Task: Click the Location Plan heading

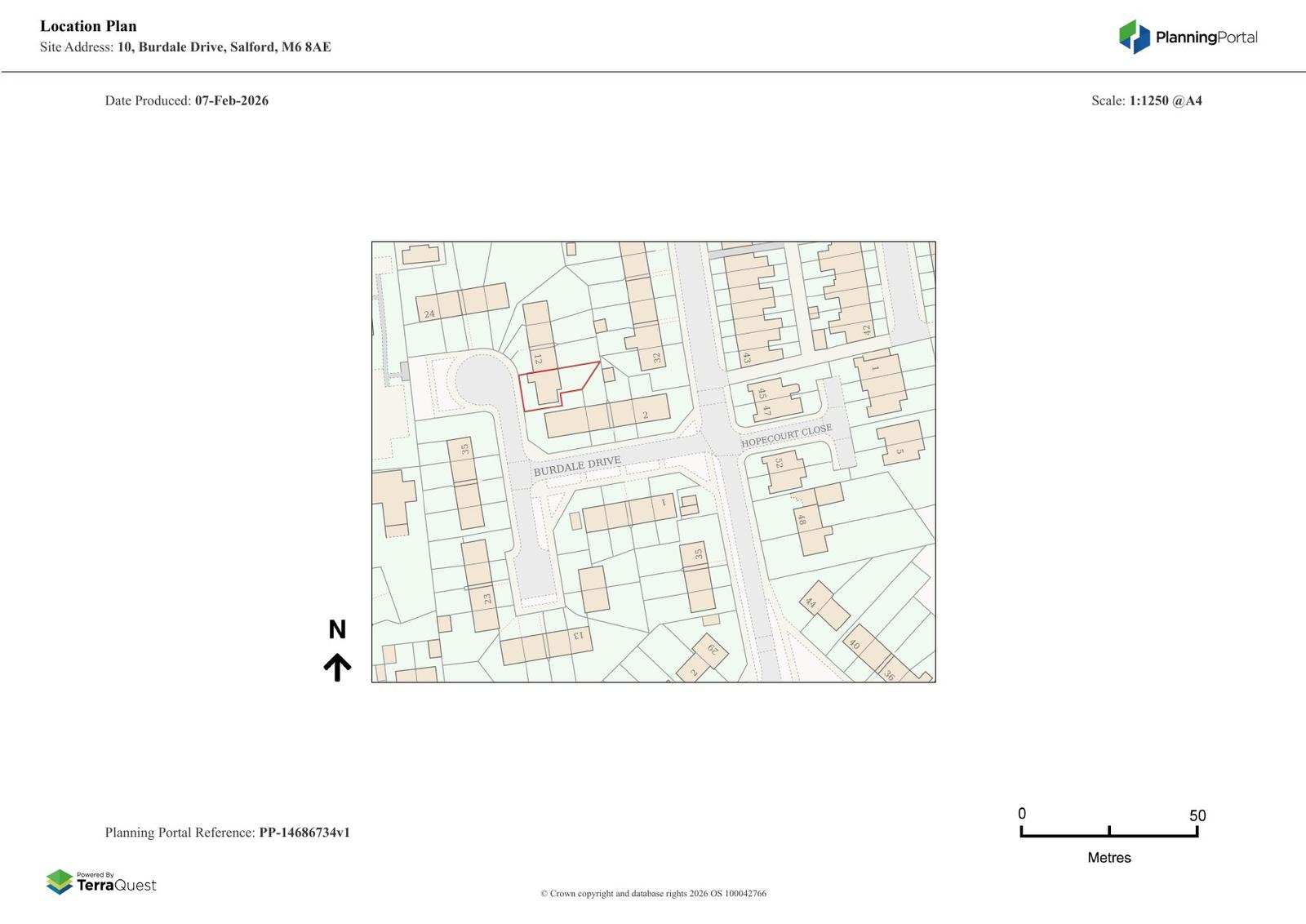Action: point(88,26)
